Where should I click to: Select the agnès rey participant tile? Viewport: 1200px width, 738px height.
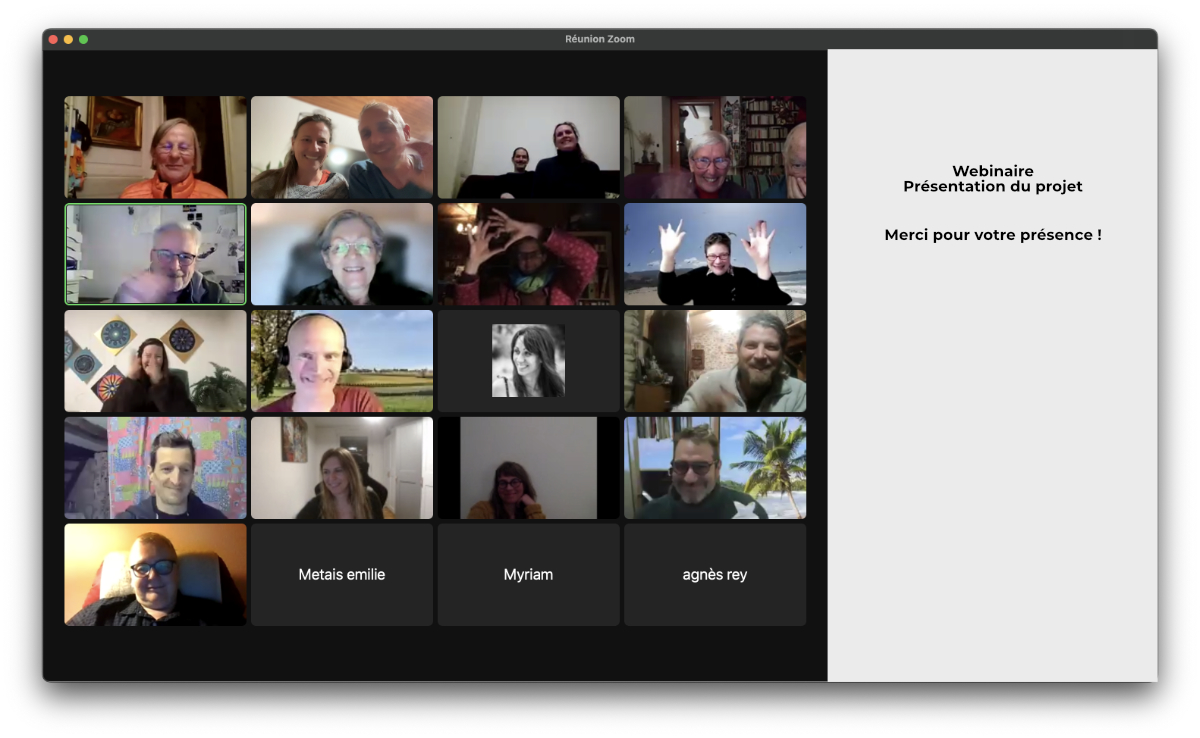[x=715, y=575]
